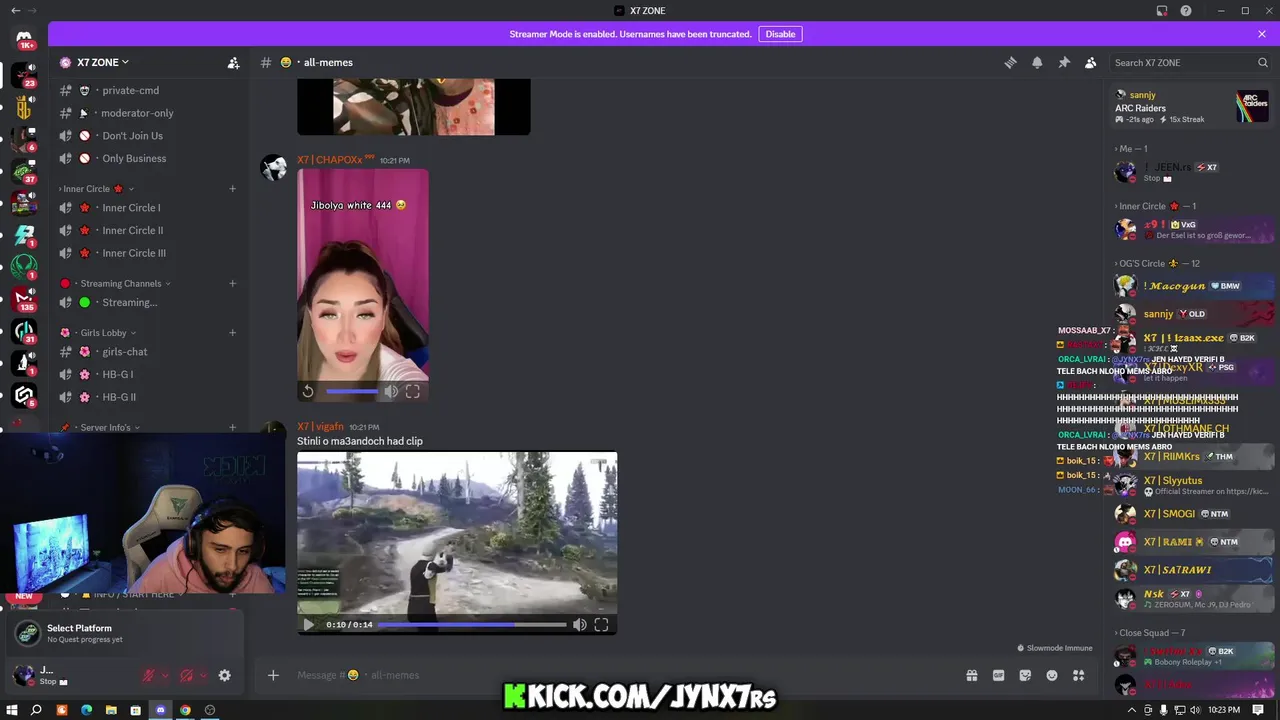
Task: Fullscreen the Jibolya white 444 video
Action: click(412, 392)
